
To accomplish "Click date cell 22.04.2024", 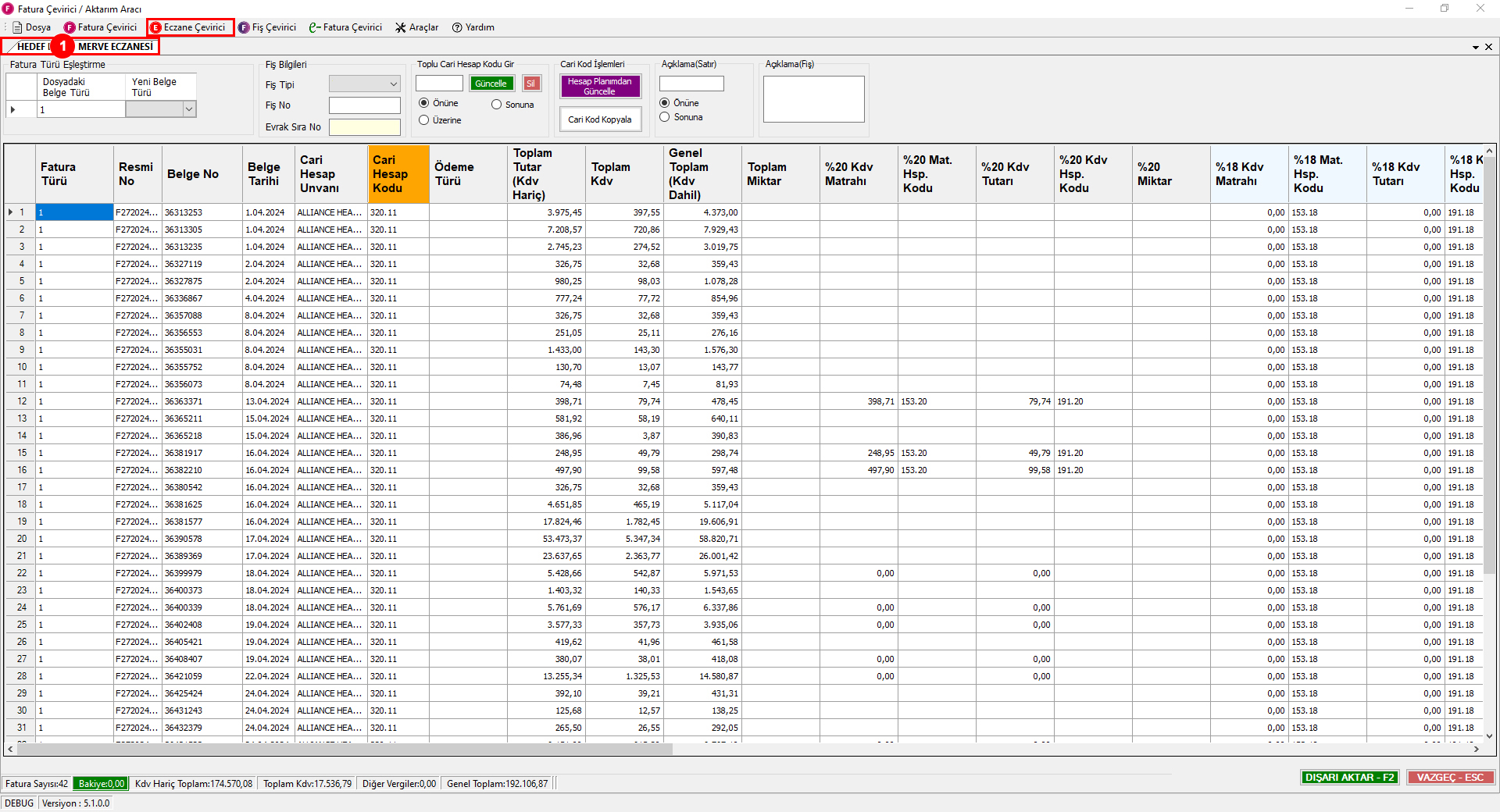I will (x=269, y=676).
